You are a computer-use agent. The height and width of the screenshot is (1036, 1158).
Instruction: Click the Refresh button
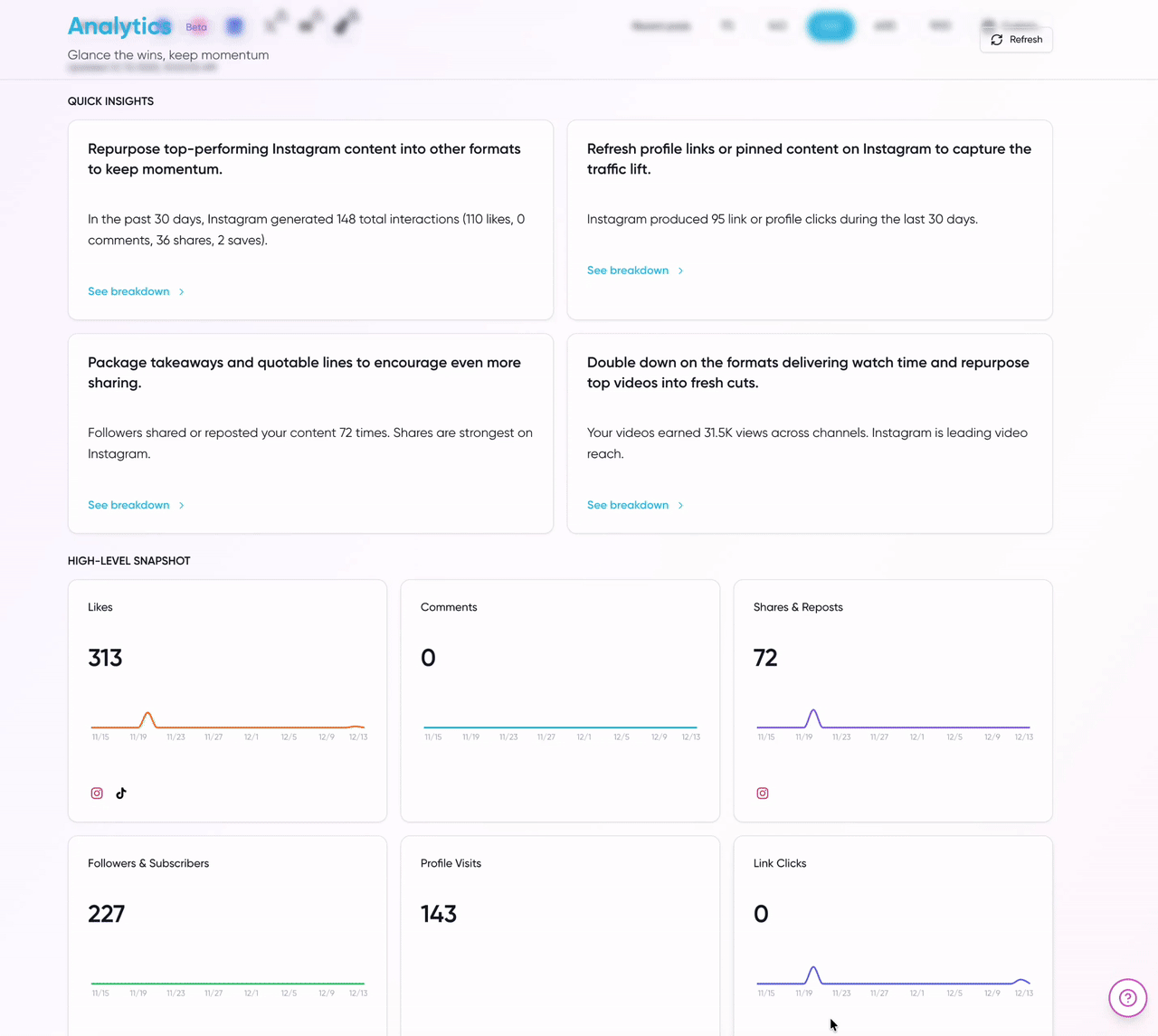[1016, 40]
